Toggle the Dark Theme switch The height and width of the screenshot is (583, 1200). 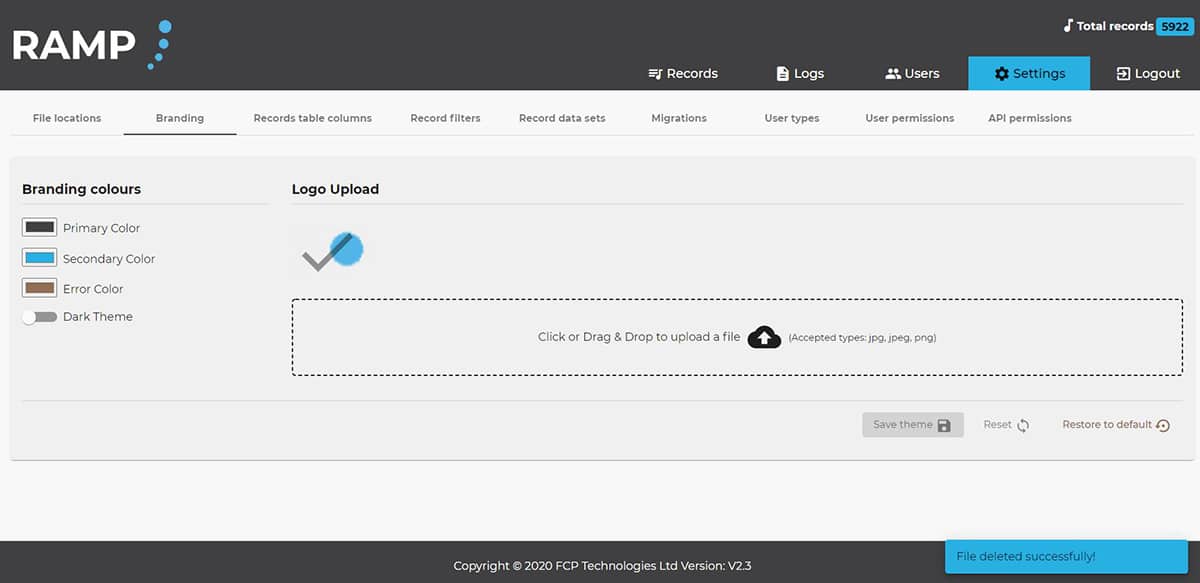point(40,317)
